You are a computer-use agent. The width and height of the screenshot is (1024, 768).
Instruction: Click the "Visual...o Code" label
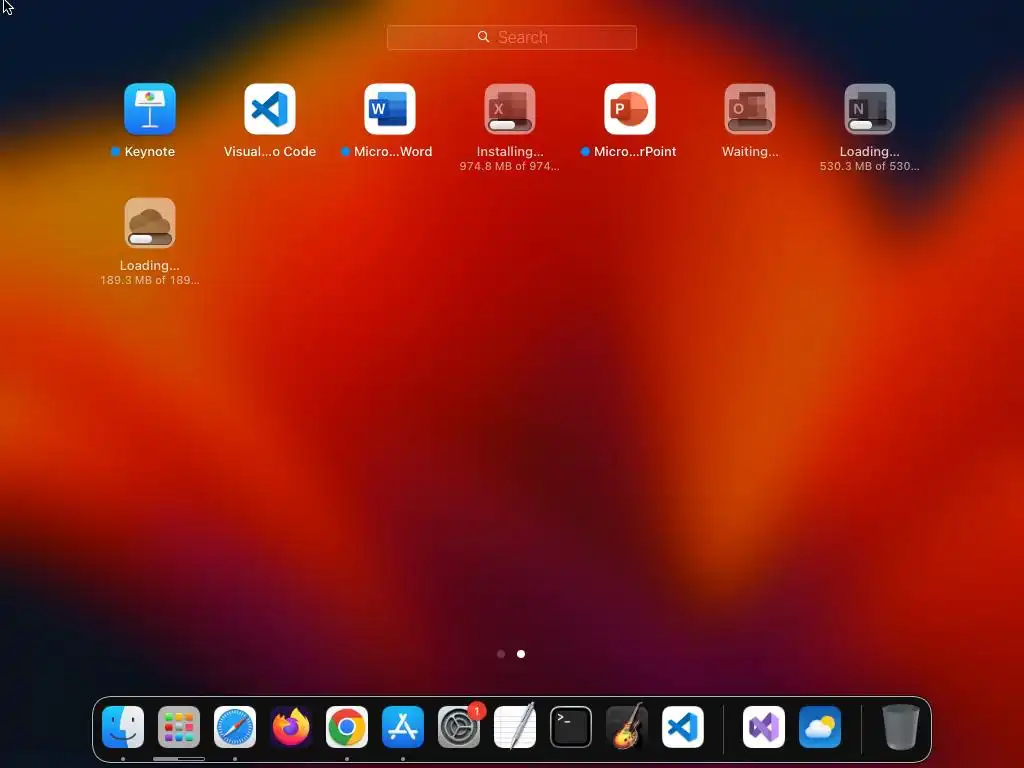click(x=270, y=152)
